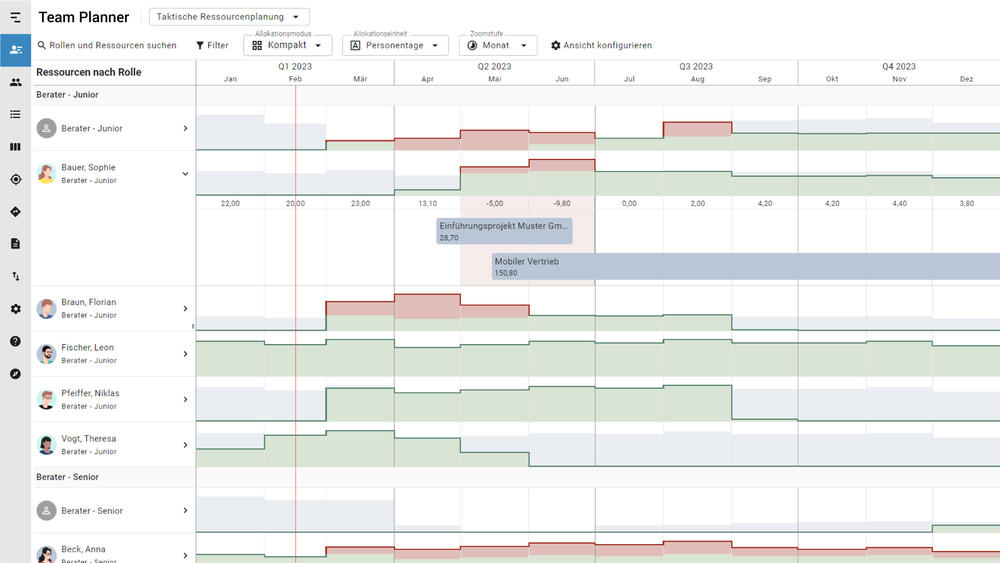Click the compass explore icon in sidebar
The image size is (1000, 563).
[x=15, y=374]
